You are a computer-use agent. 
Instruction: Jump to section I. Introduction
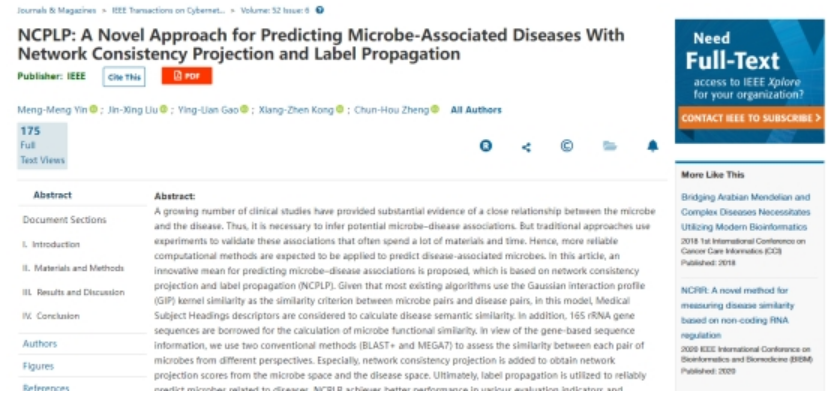tap(50, 244)
